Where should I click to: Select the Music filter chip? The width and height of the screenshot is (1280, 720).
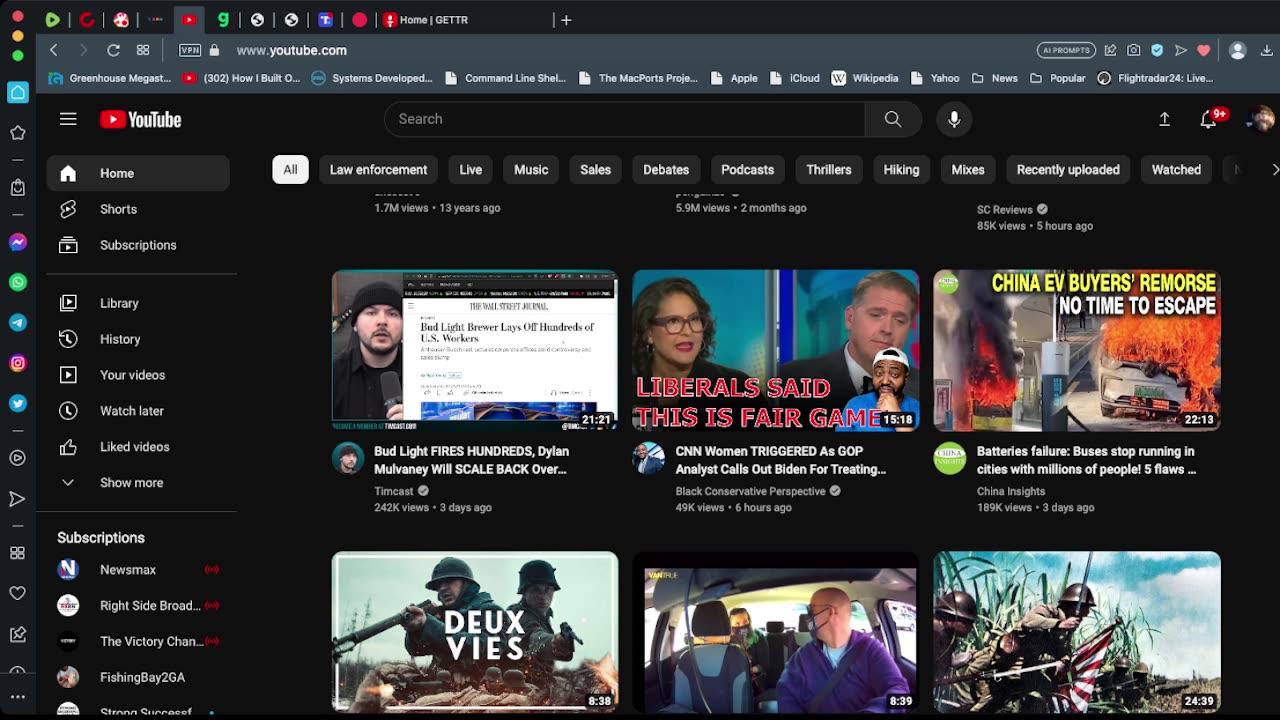(531, 170)
